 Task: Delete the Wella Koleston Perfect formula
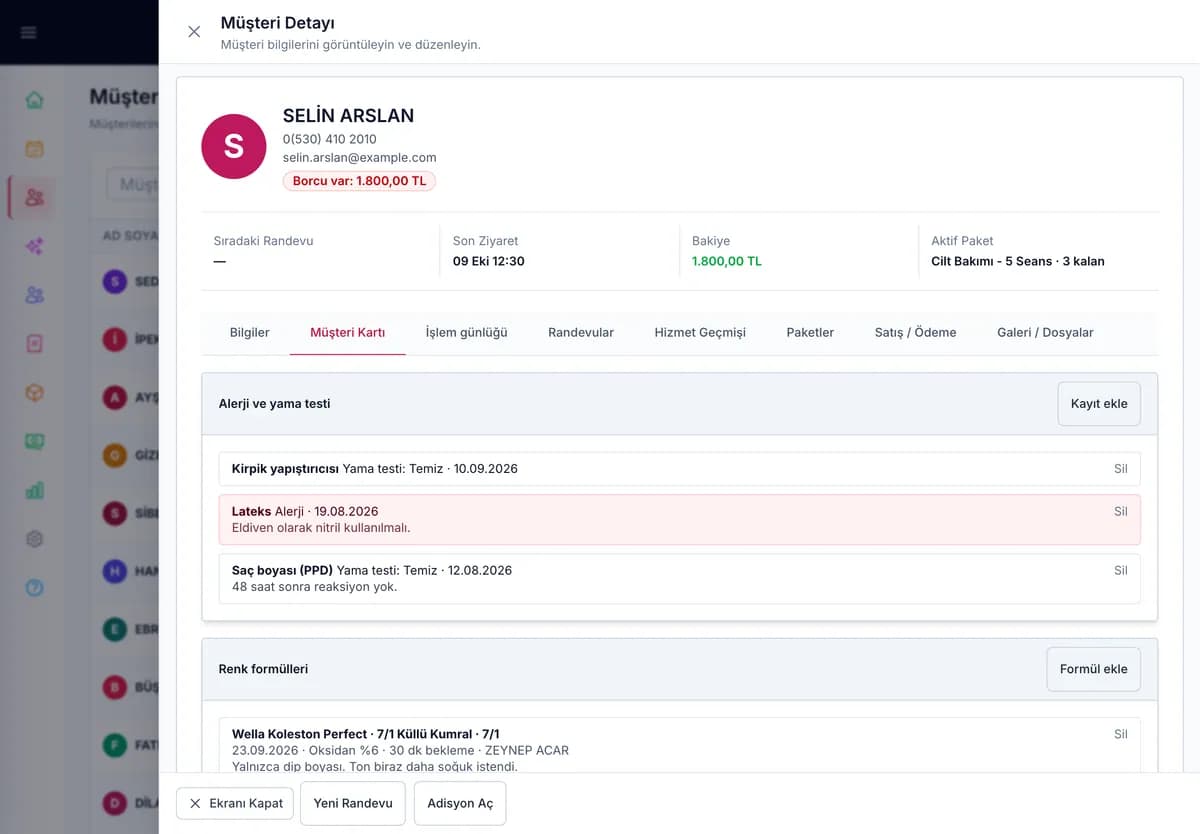click(1121, 734)
